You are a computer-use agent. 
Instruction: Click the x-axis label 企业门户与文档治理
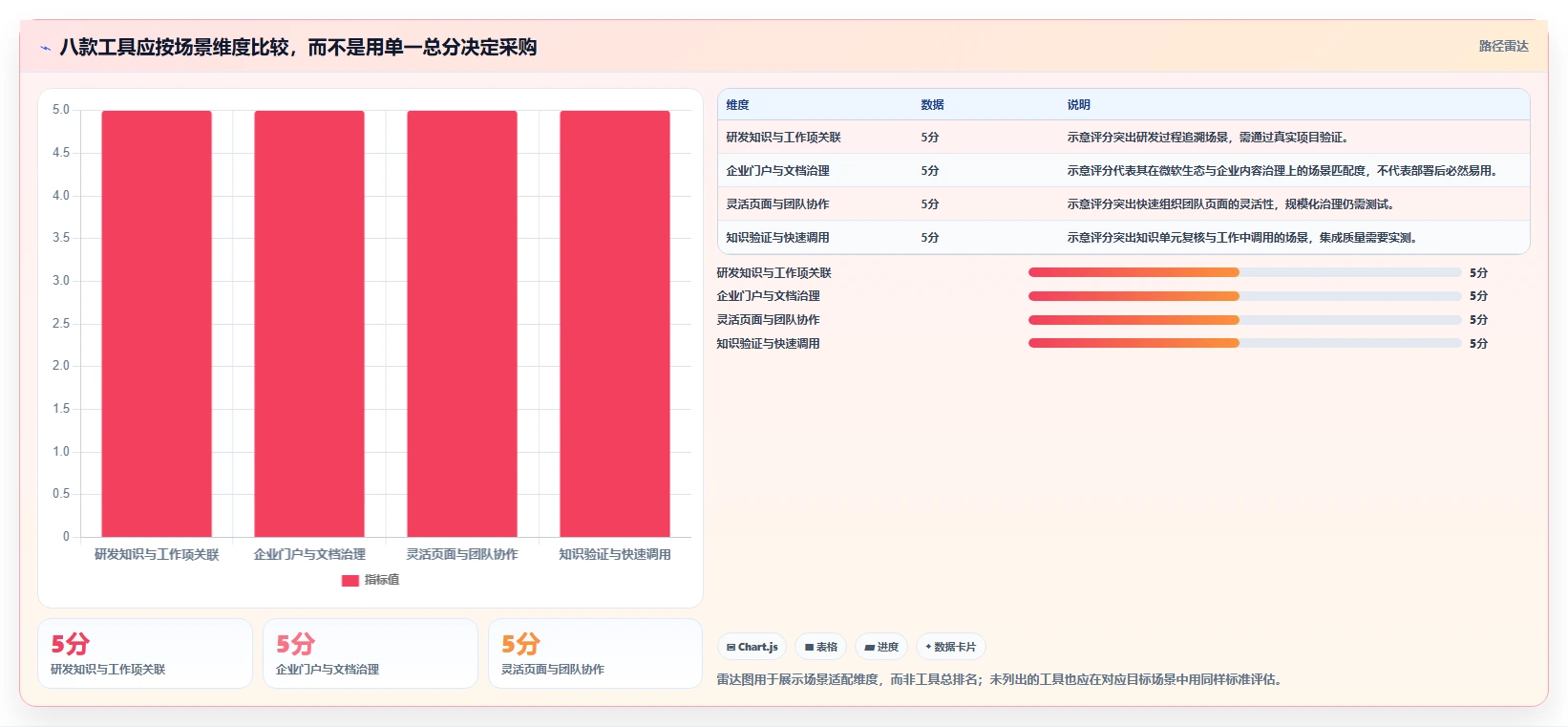click(309, 554)
